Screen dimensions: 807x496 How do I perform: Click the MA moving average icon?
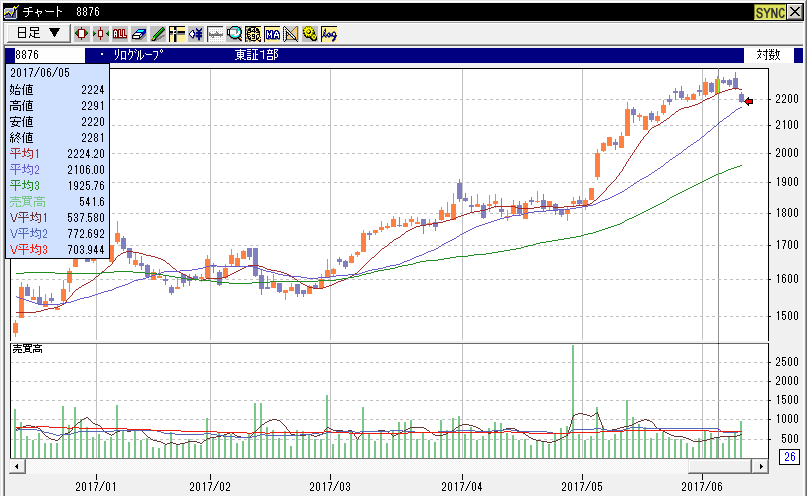(272, 33)
